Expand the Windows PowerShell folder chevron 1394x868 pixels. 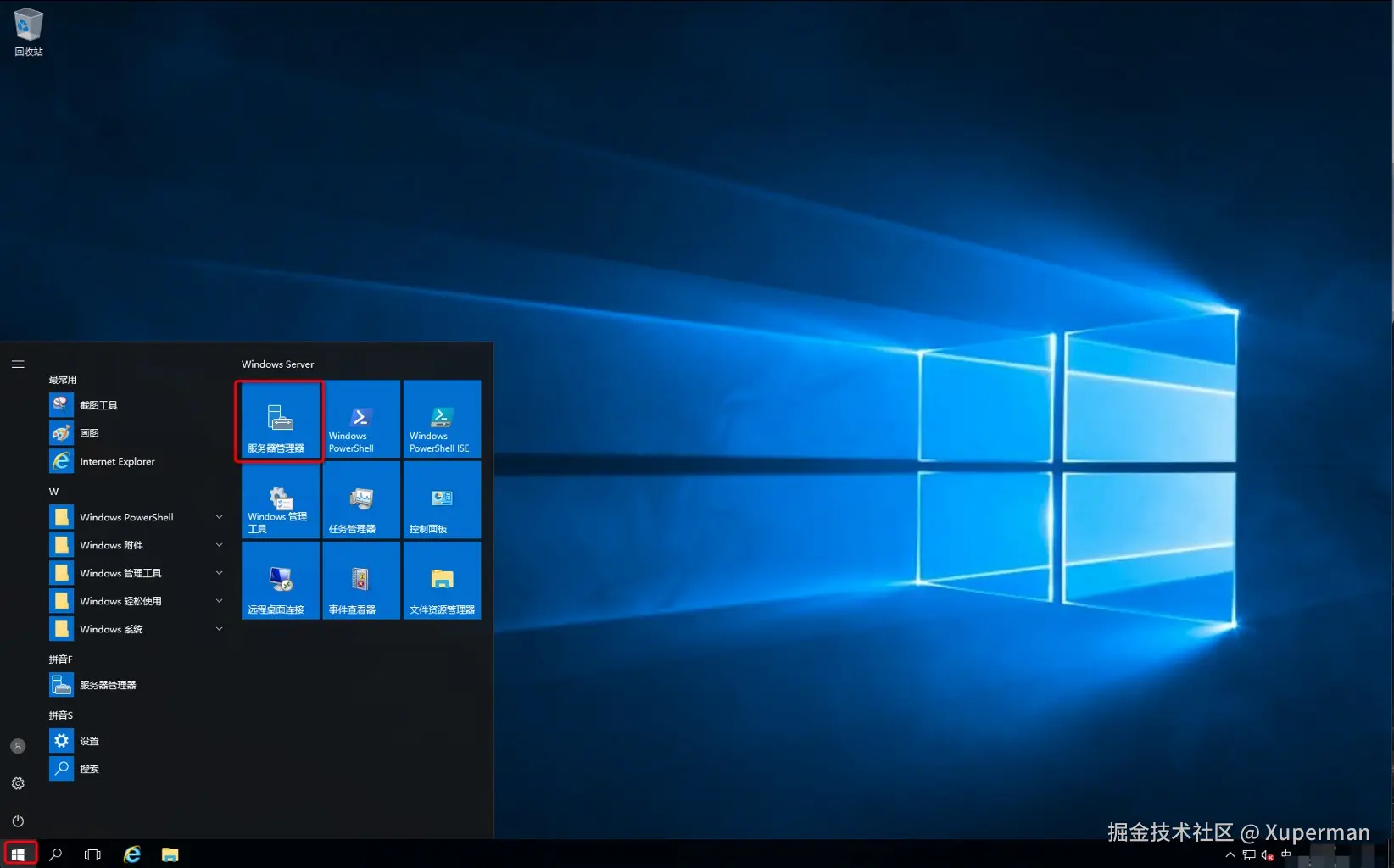pyautogui.click(x=220, y=517)
